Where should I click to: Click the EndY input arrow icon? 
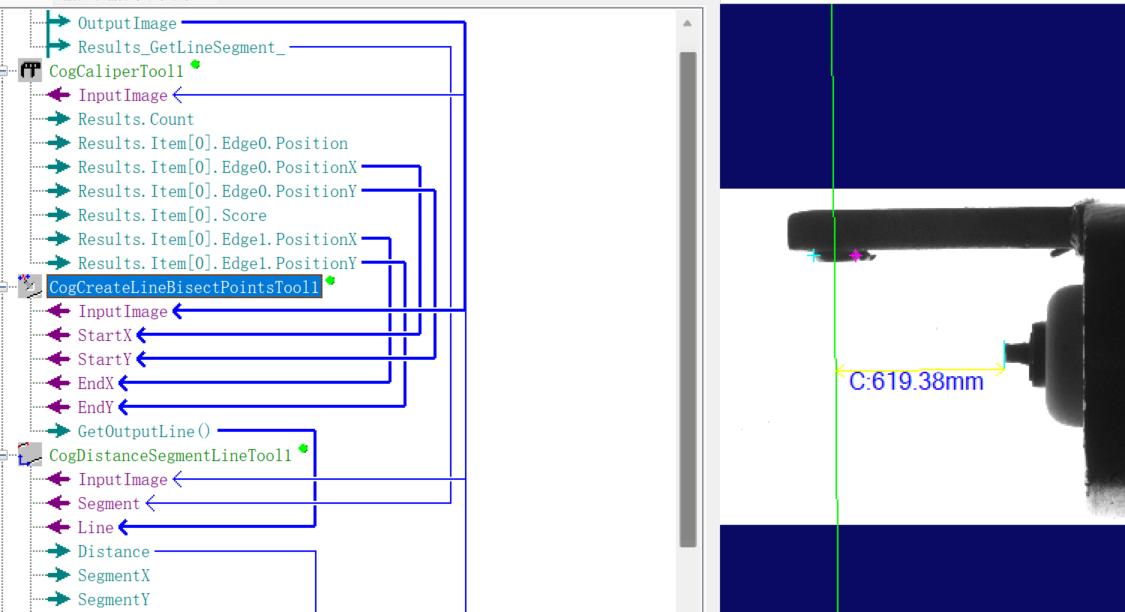(x=58, y=407)
